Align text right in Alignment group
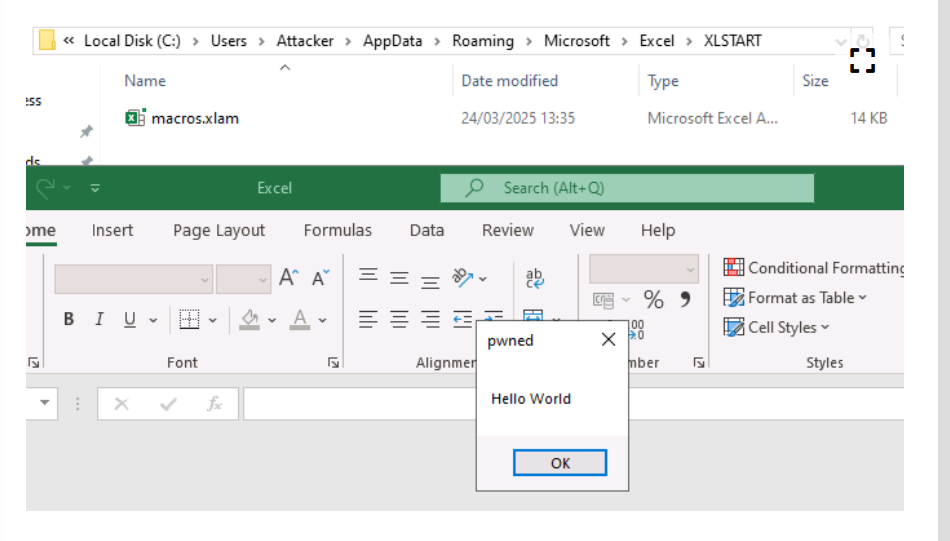 (430, 319)
